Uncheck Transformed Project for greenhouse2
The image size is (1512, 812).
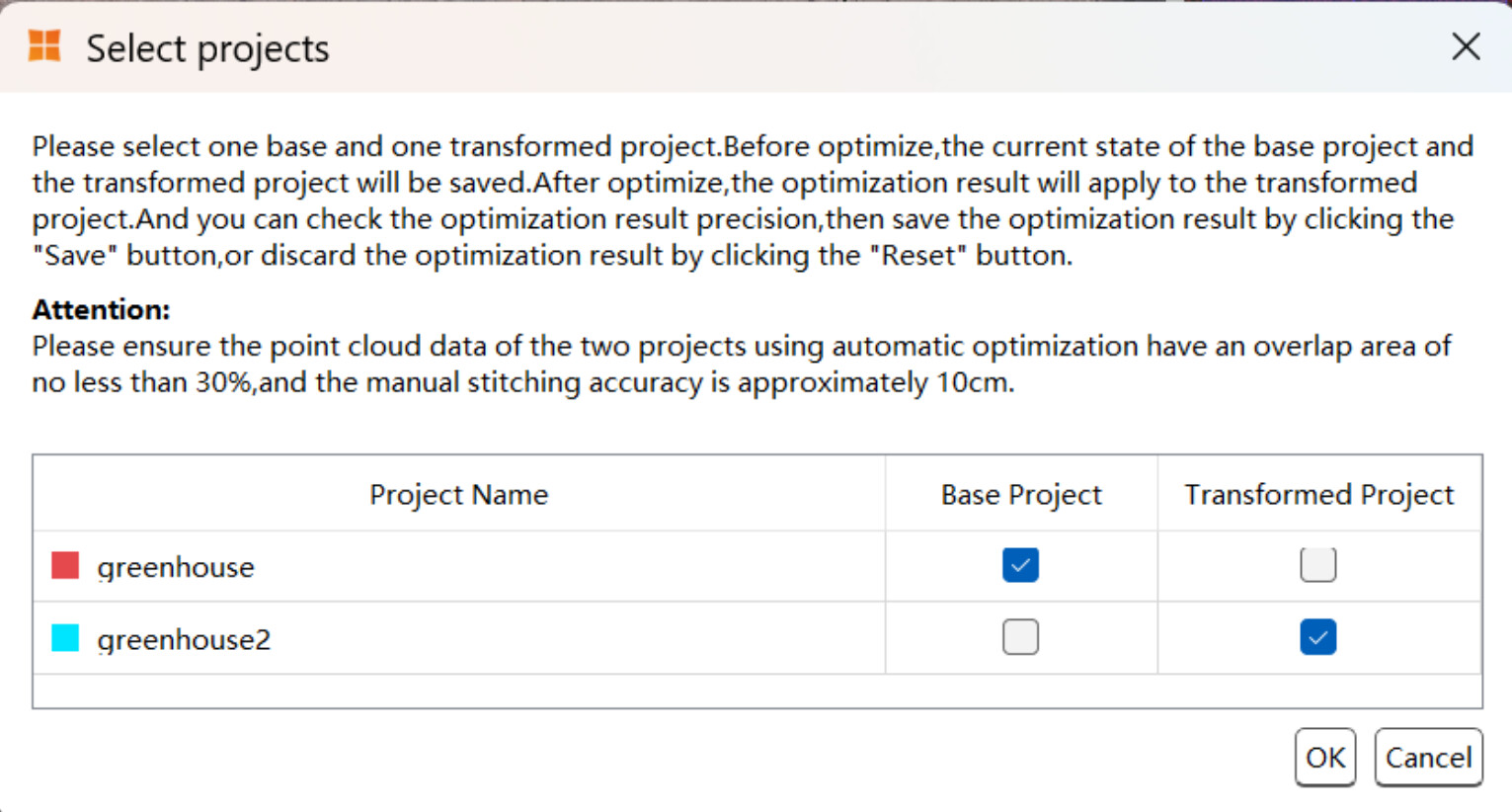pyautogui.click(x=1318, y=637)
